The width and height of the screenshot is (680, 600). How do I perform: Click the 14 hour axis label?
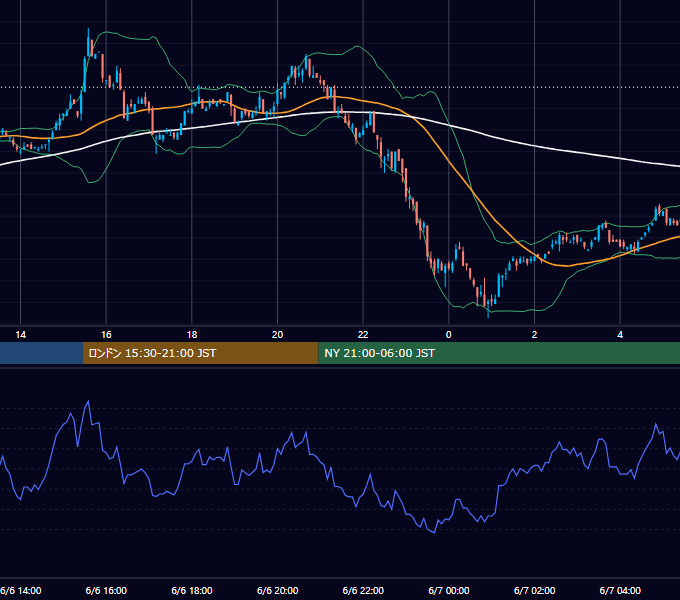coord(20,335)
